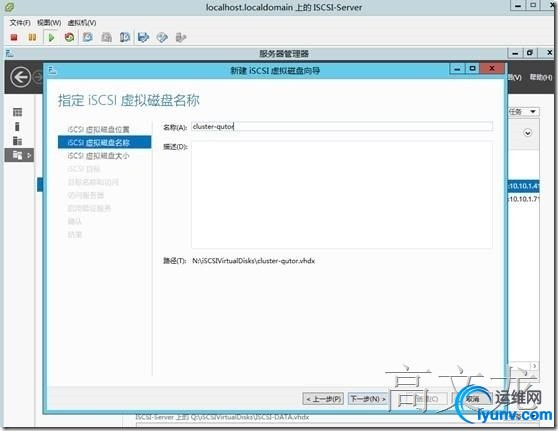Select the 10.10.1.4 row in Server Manager
Viewport: 558px width, 431px height.
pyautogui.click(x=523, y=186)
